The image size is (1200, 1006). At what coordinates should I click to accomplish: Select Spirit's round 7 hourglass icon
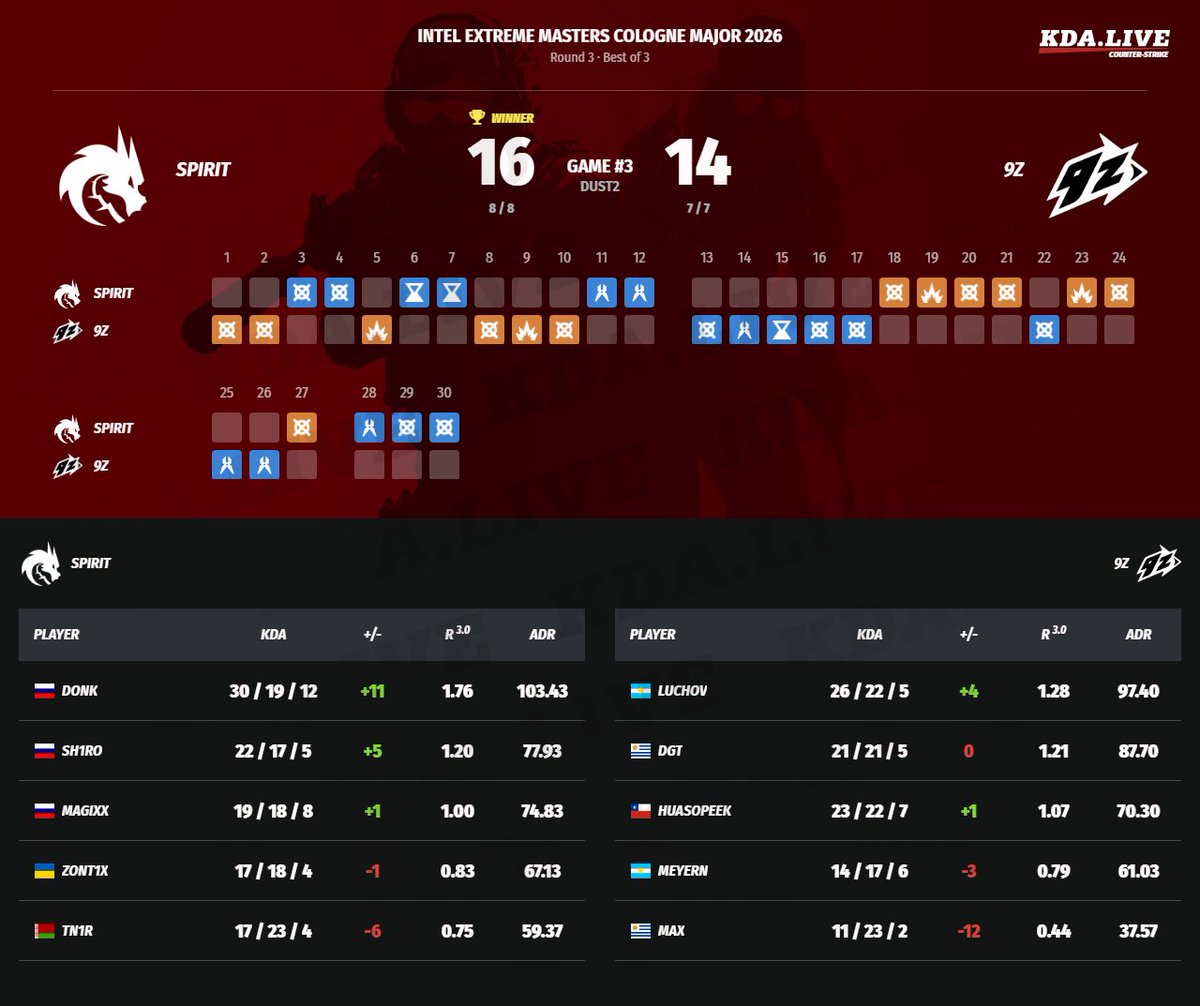pos(452,293)
